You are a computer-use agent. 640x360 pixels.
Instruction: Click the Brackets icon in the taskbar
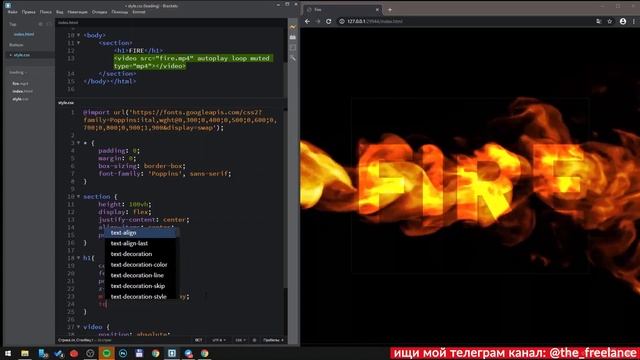[x=172, y=353]
